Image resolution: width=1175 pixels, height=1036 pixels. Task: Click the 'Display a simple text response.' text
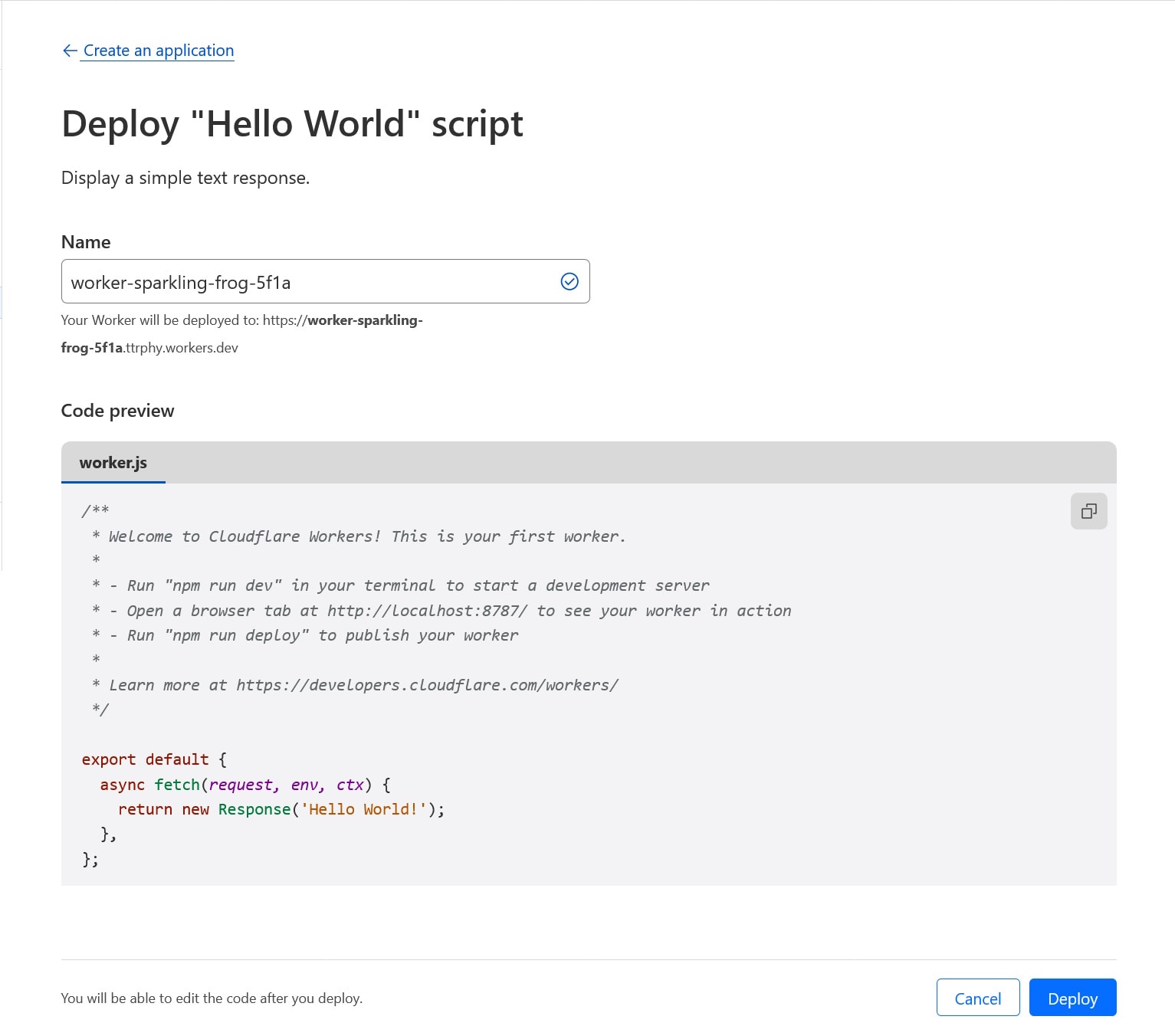pyautogui.click(x=185, y=178)
